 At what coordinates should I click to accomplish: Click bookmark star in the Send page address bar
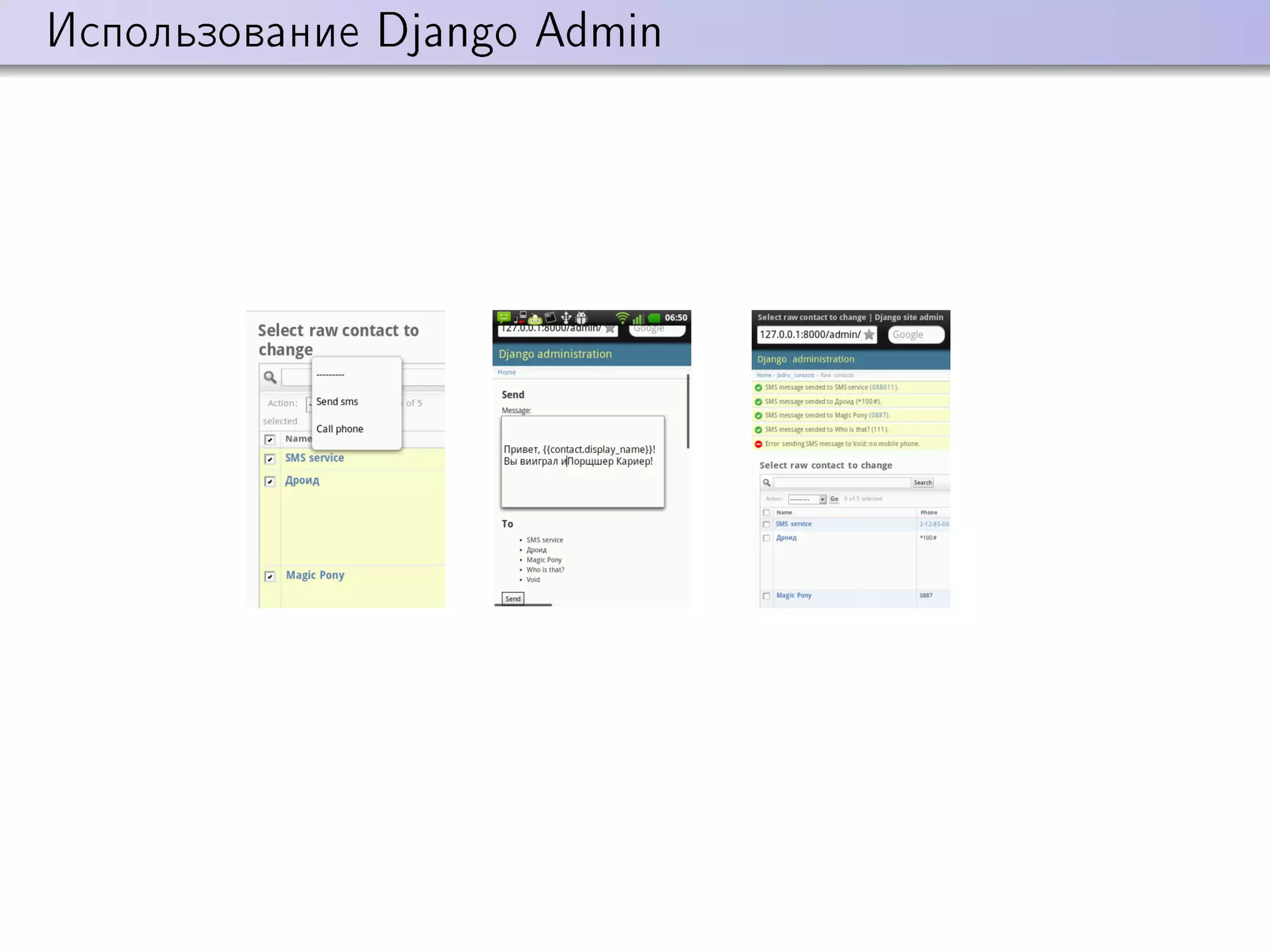coord(610,328)
